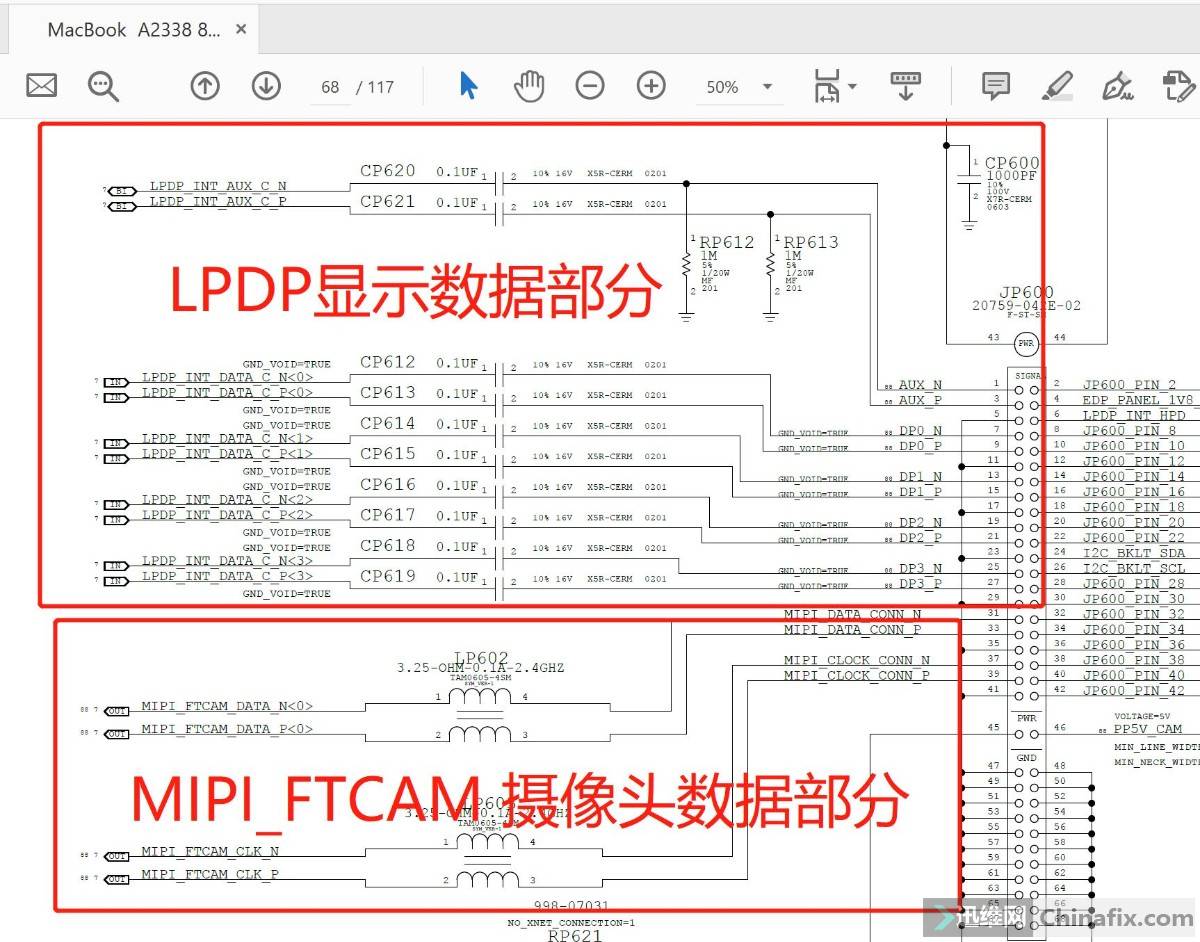
Task: Click the stamp tool icon
Action: (x=1180, y=86)
